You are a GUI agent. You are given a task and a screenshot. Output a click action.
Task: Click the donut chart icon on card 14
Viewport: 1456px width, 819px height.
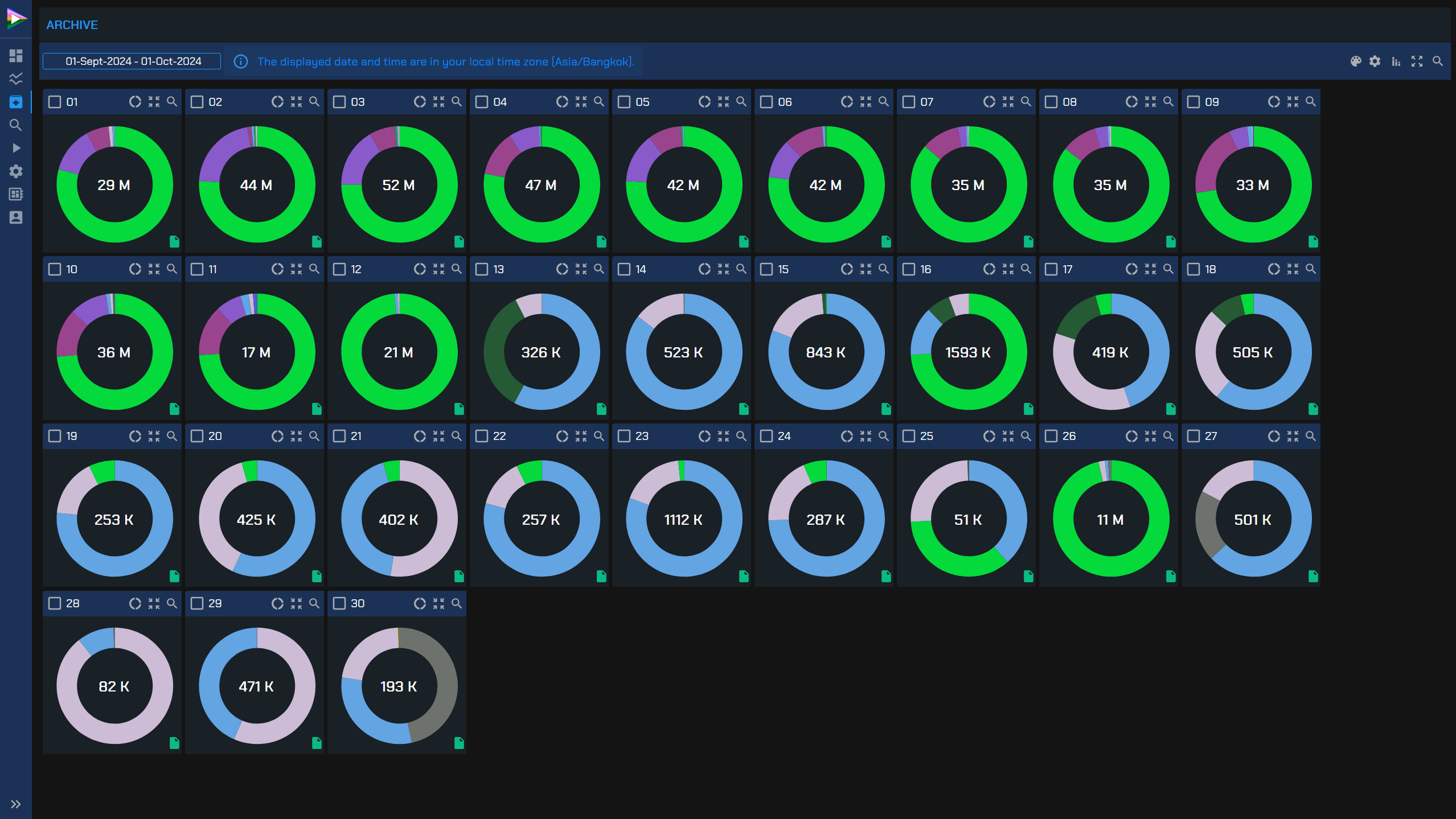(704, 269)
